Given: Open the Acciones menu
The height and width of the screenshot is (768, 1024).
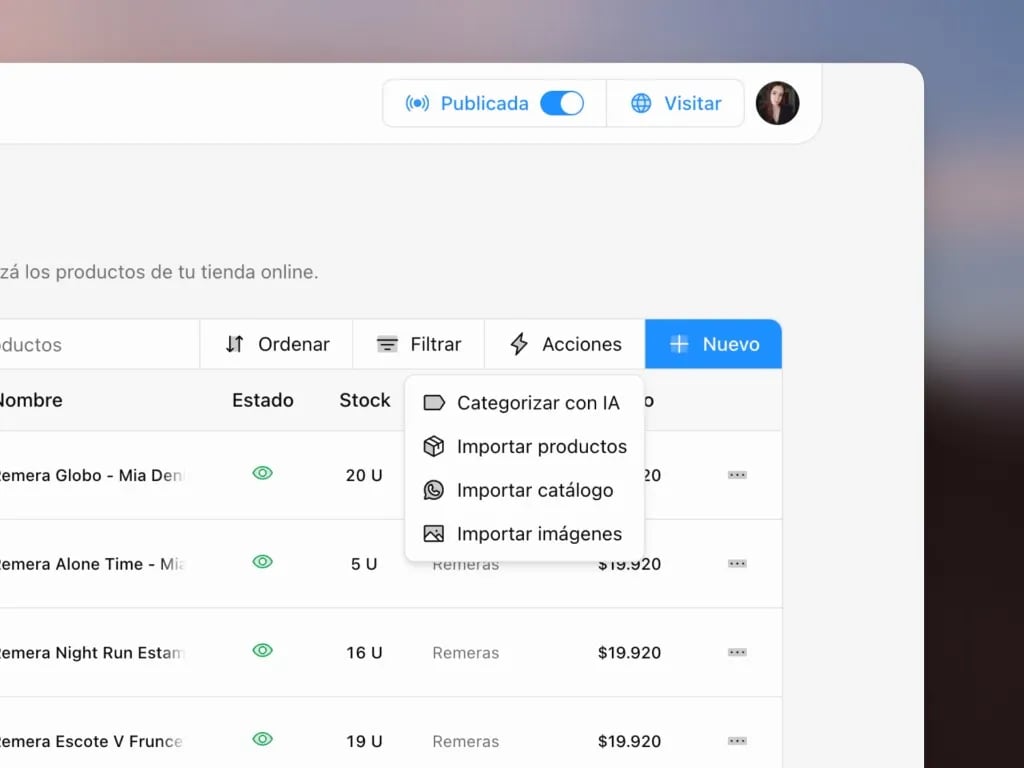Looking at the screenshot, I should (x=565, y=344).
